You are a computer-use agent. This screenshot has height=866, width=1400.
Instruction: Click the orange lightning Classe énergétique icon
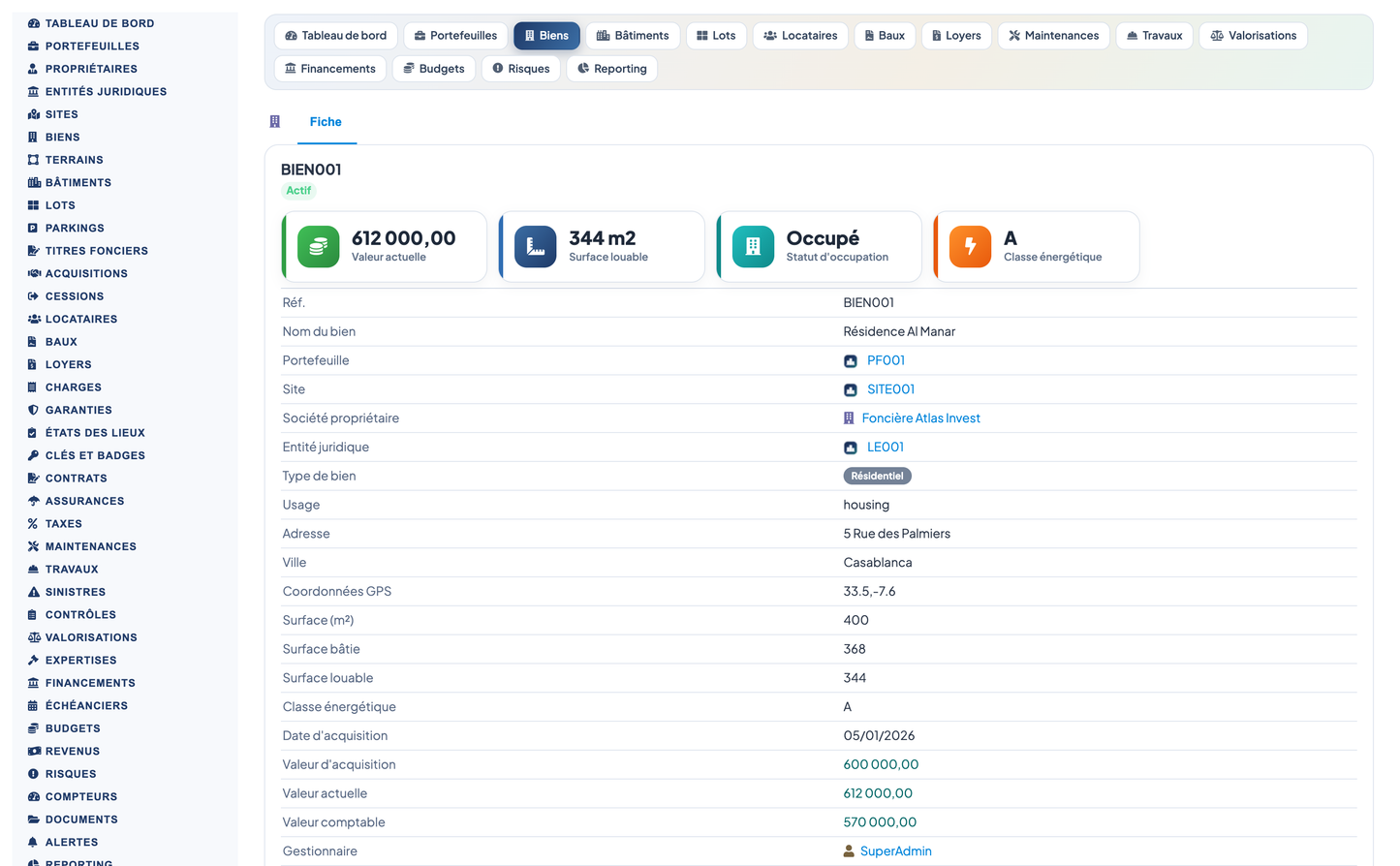tap(970, 246)
